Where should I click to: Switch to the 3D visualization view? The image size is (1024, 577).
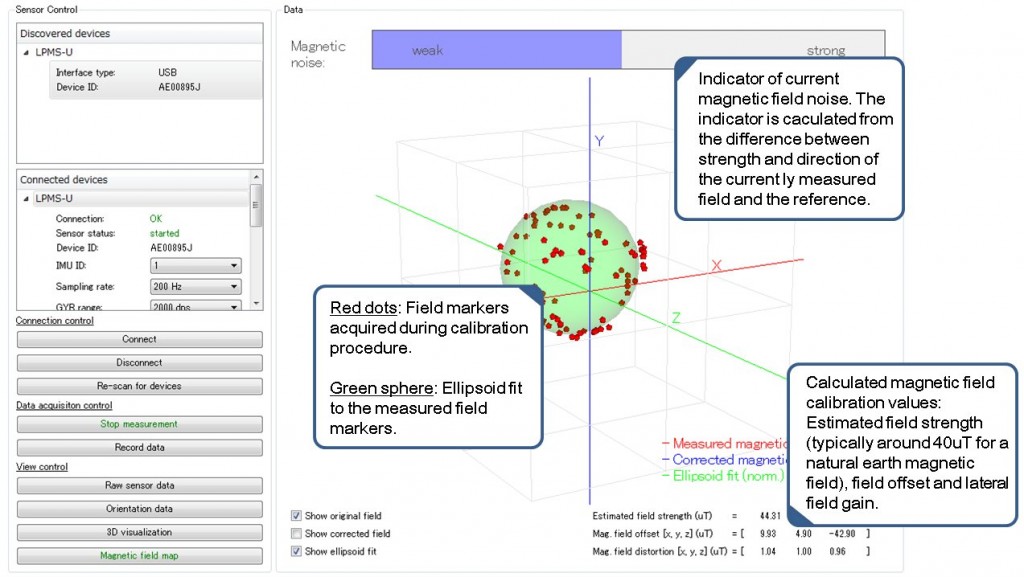[x=139, y=533]
